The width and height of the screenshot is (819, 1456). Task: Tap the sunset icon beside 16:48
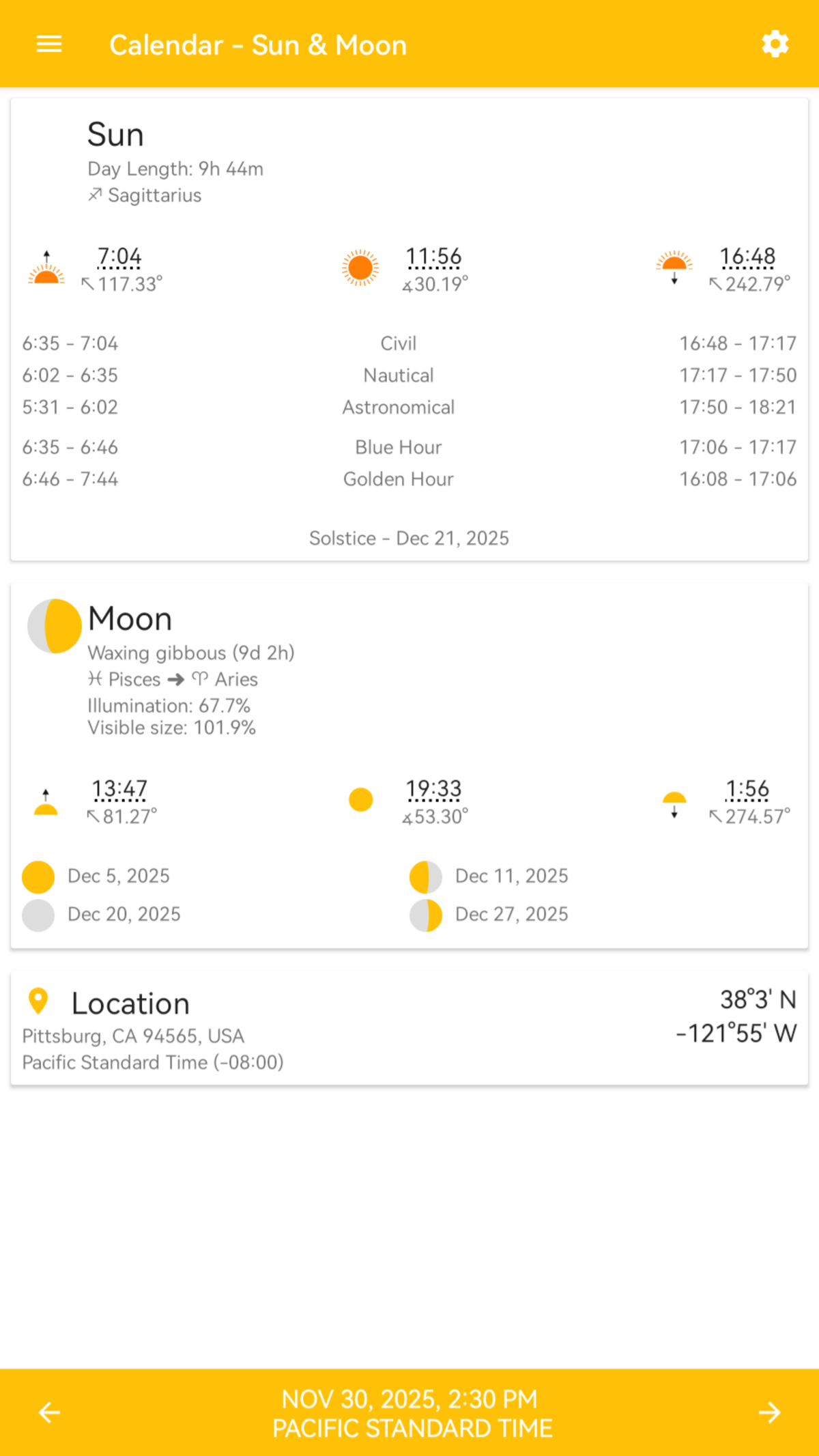pos(674,268)
